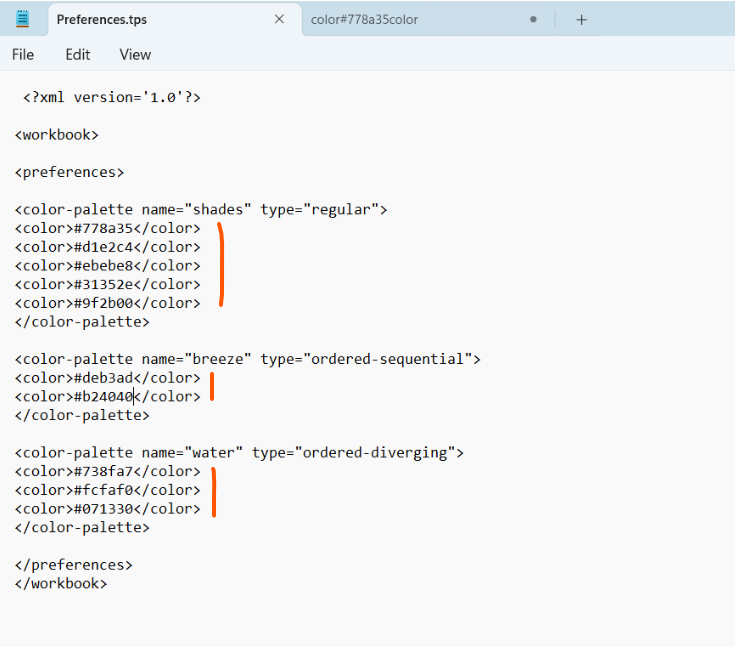The image size is (735, 652).
Task: Close the Preferences.tps tab
Action: coord(279,19)
